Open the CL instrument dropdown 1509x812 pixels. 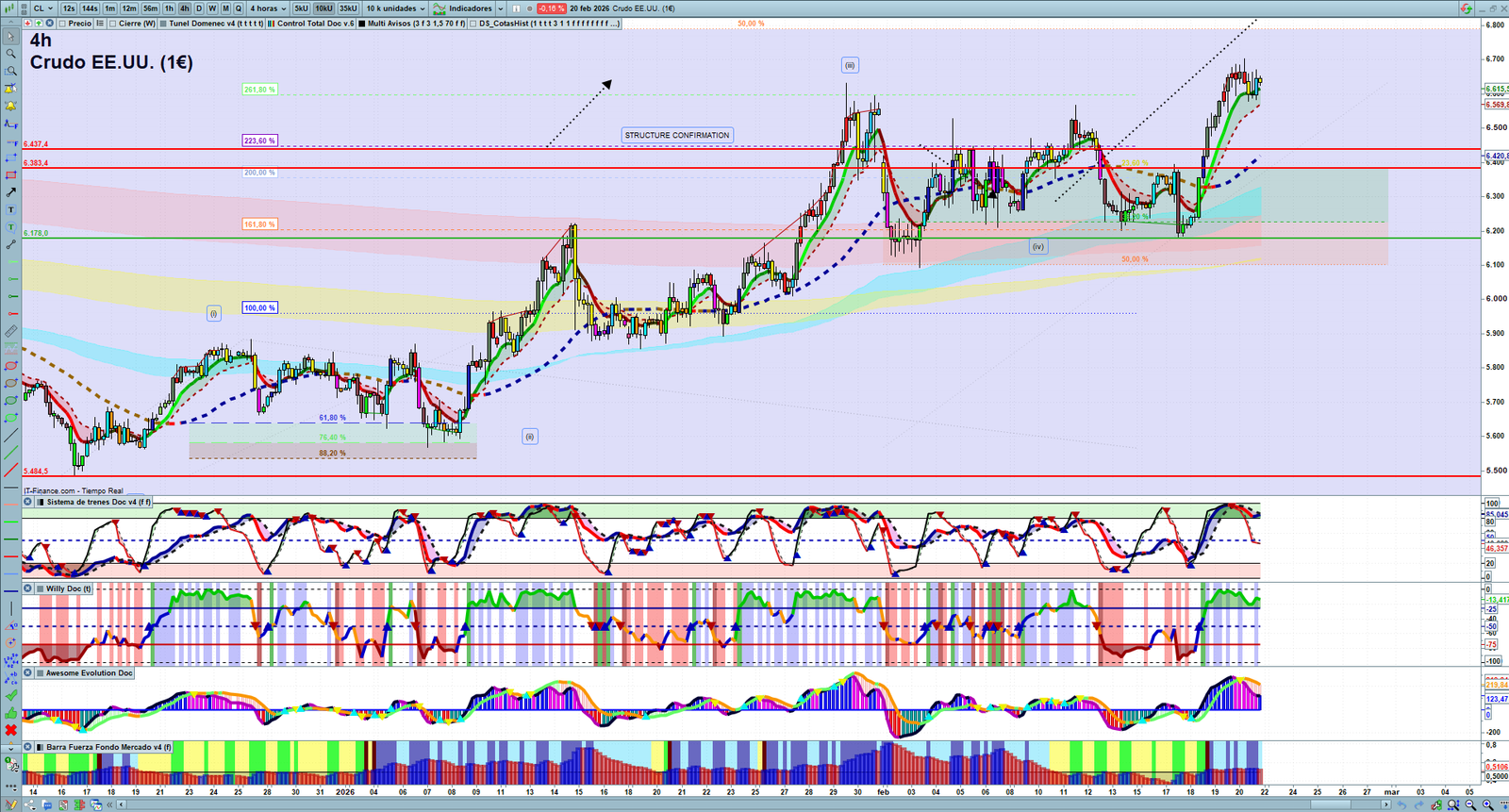[43, 8]
